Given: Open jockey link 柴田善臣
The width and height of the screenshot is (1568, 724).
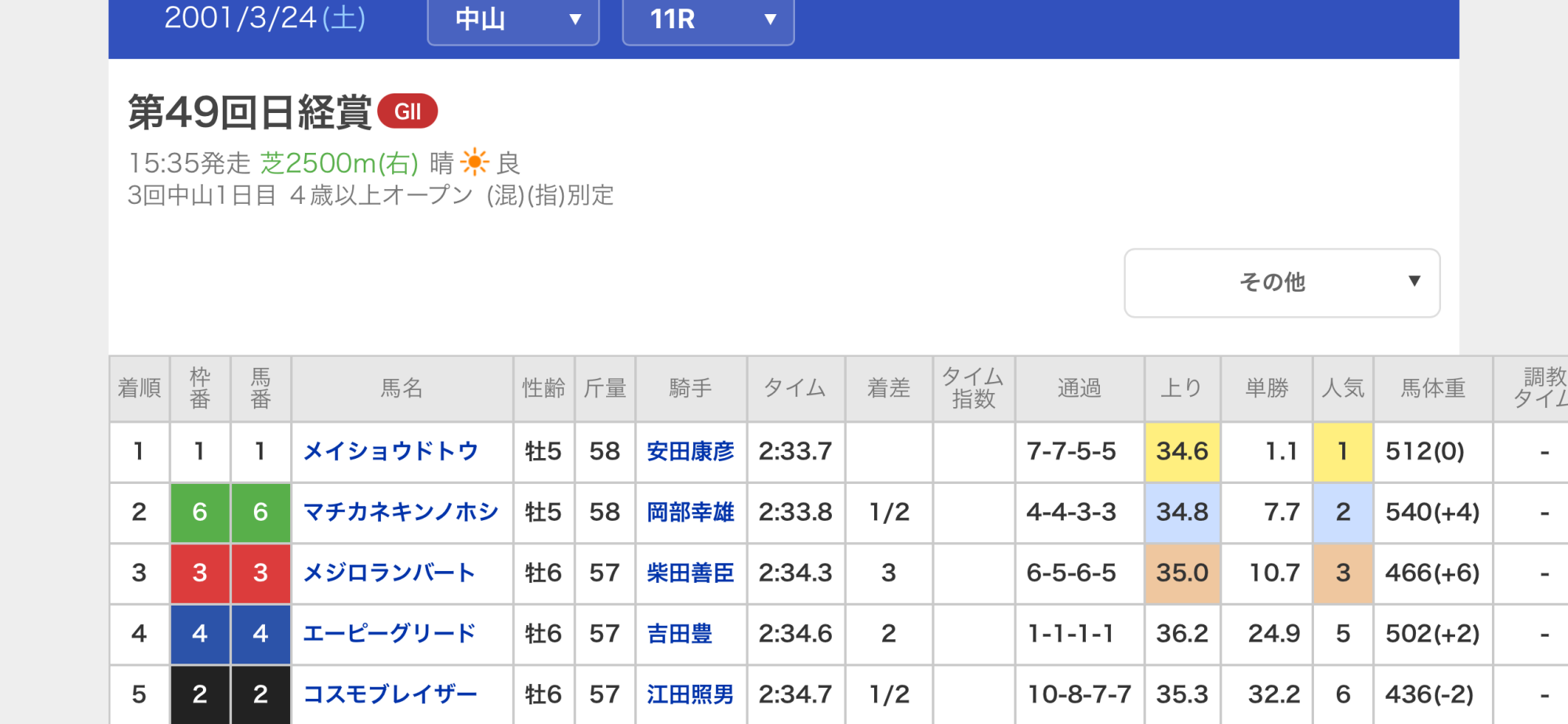Looking at the screenshot, I should (x=690, y=573).
